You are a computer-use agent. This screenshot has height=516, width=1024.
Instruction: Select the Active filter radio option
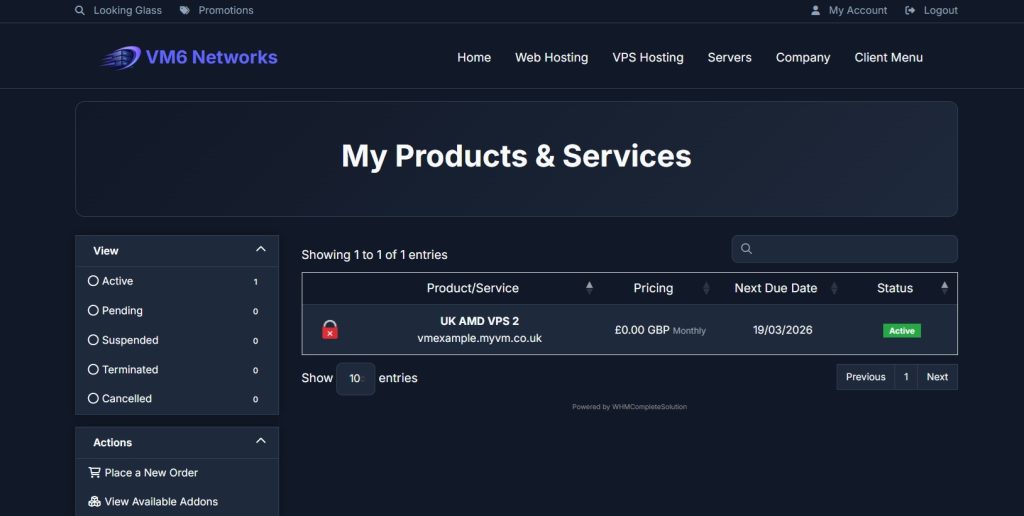coord(94,281)
